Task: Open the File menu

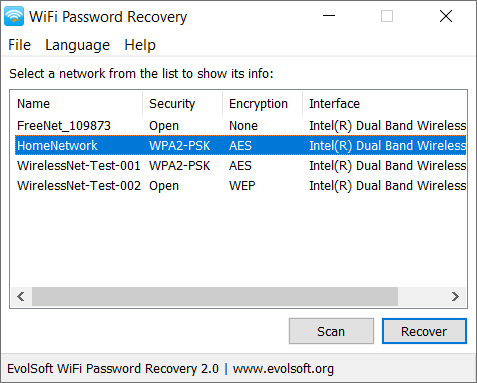Action: coord(19,45)
